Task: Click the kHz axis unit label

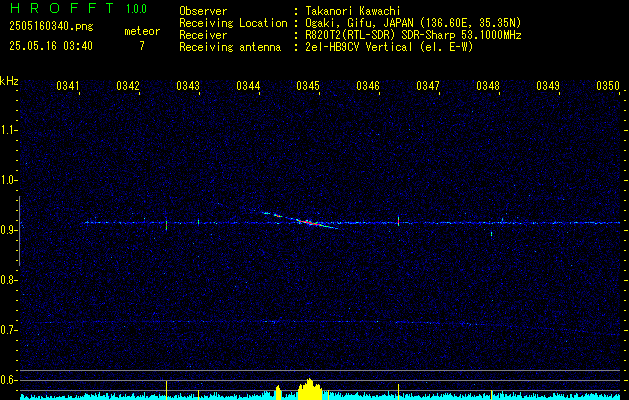Action: (9, 81)
